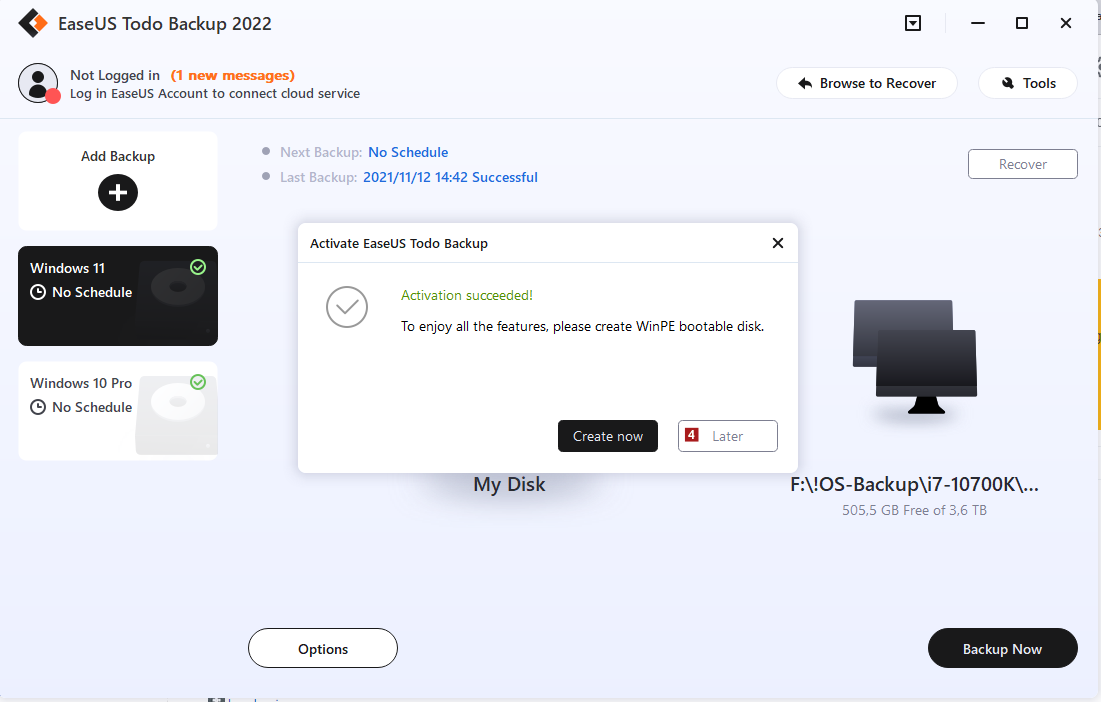This screenshot has width=1101, height=702.
Task: Minimize the EaseUS Todo Backup window
Action: [977, 23]
